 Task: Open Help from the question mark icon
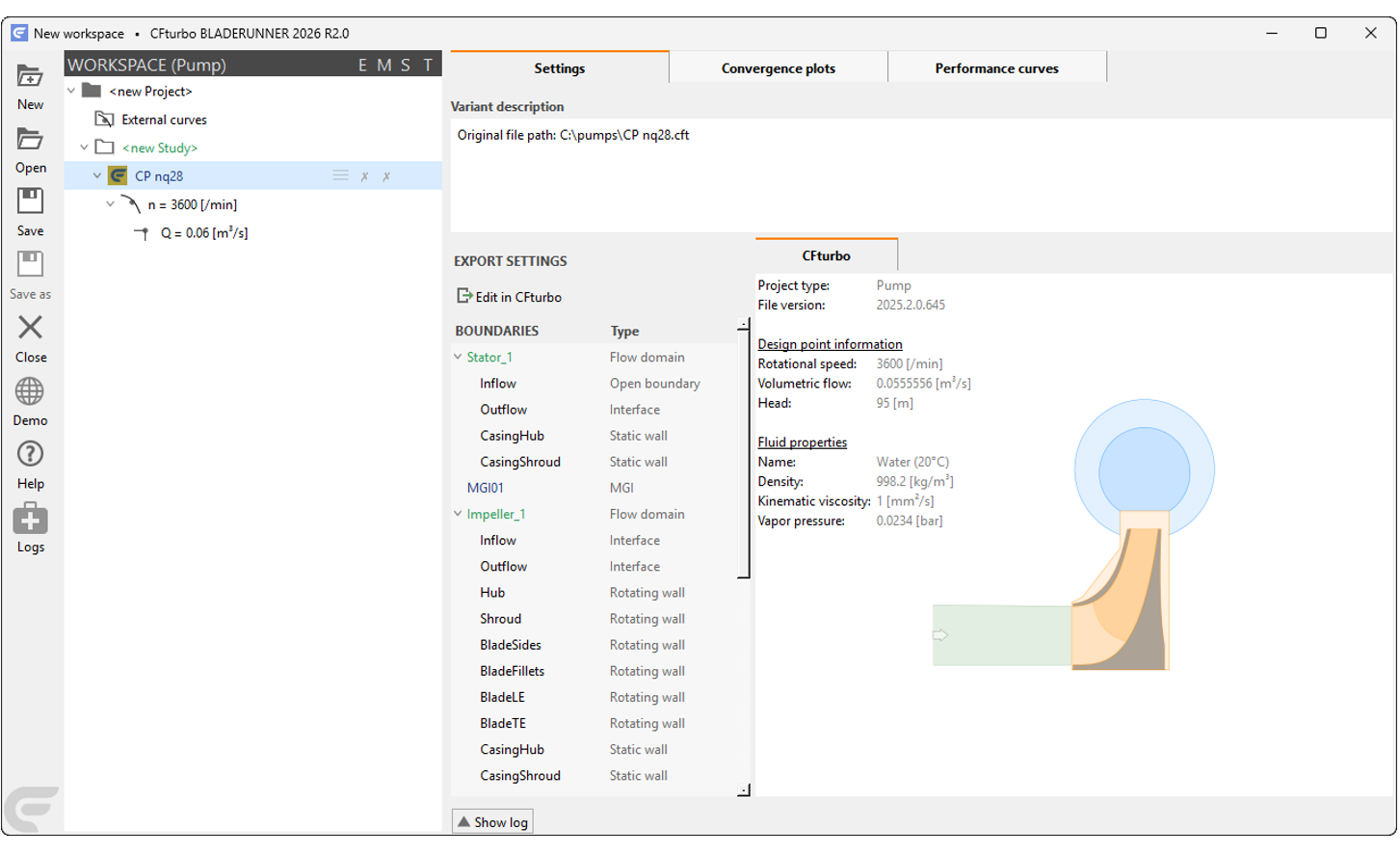coord(30,454)
